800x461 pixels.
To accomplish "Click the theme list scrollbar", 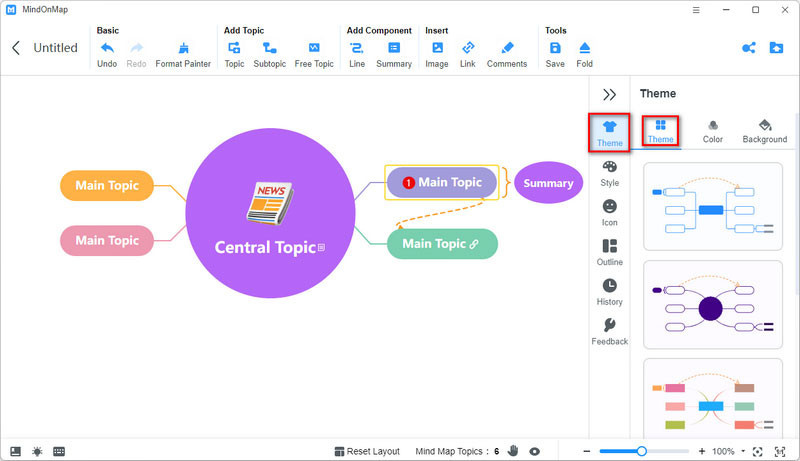I will 796,204.
